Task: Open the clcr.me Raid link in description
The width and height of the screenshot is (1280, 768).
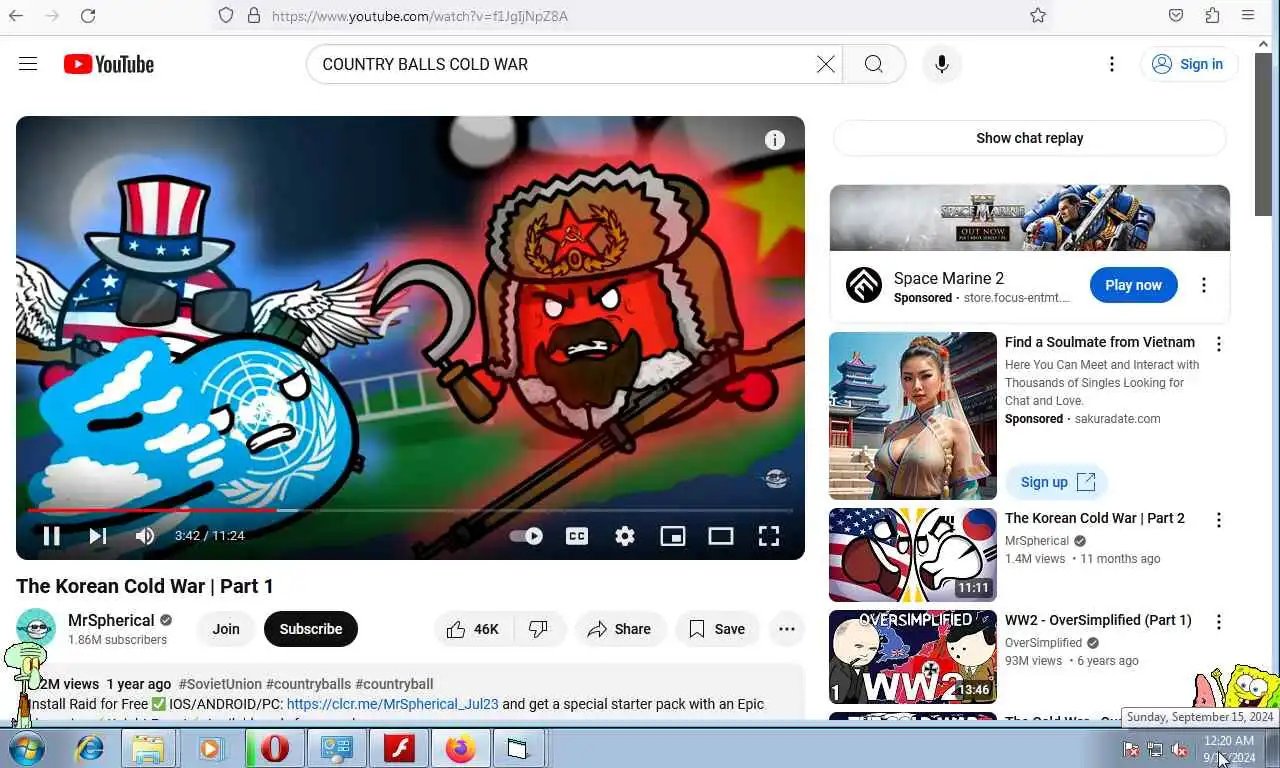Action: click(x=393, y=704)
